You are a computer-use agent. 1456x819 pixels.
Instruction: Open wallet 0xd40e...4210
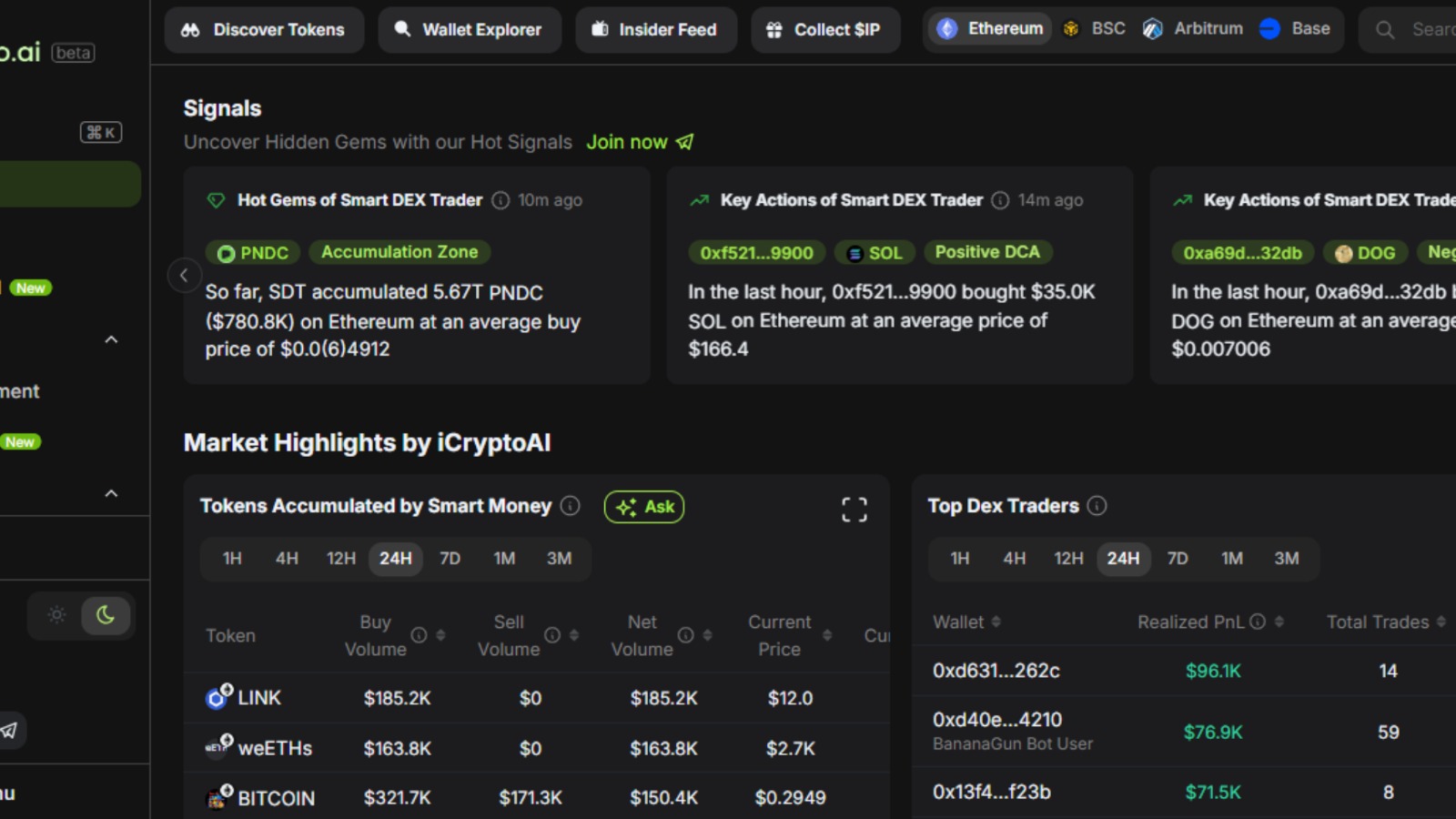tap(997, 720)
